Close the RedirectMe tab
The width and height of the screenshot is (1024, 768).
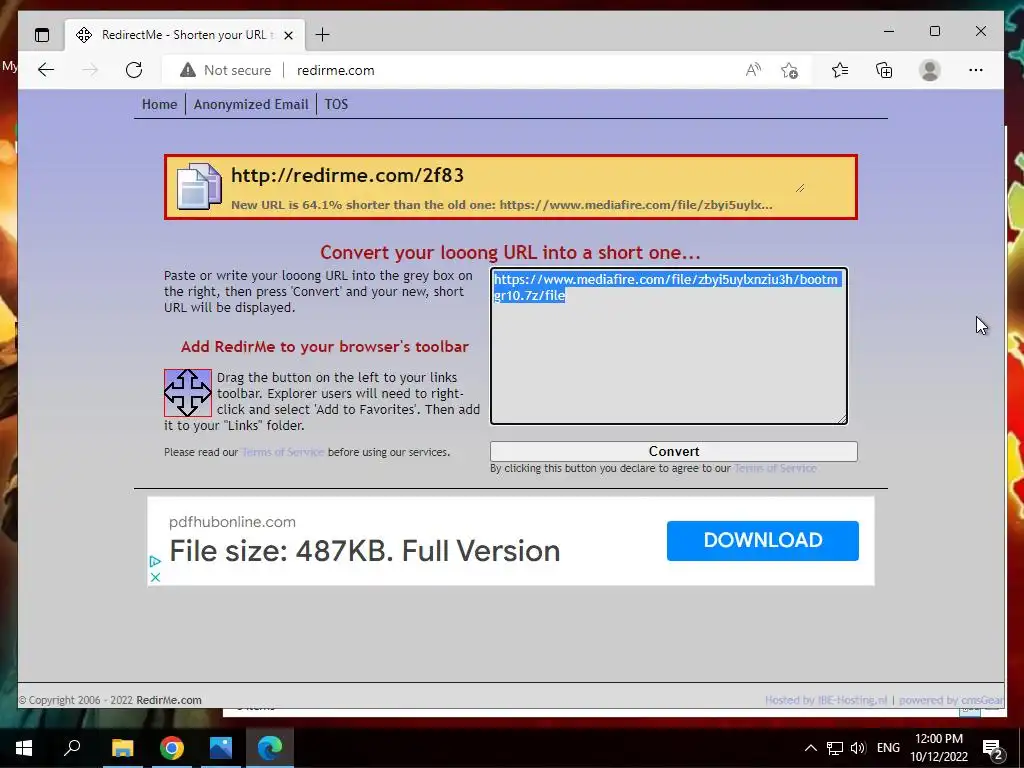[288, 35]
